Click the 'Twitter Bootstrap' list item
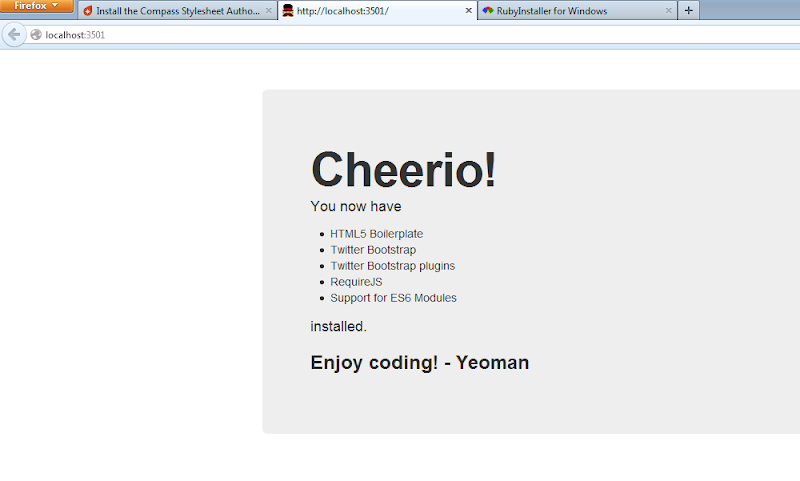Screen dimensions: 800x481 click(373, 250)
